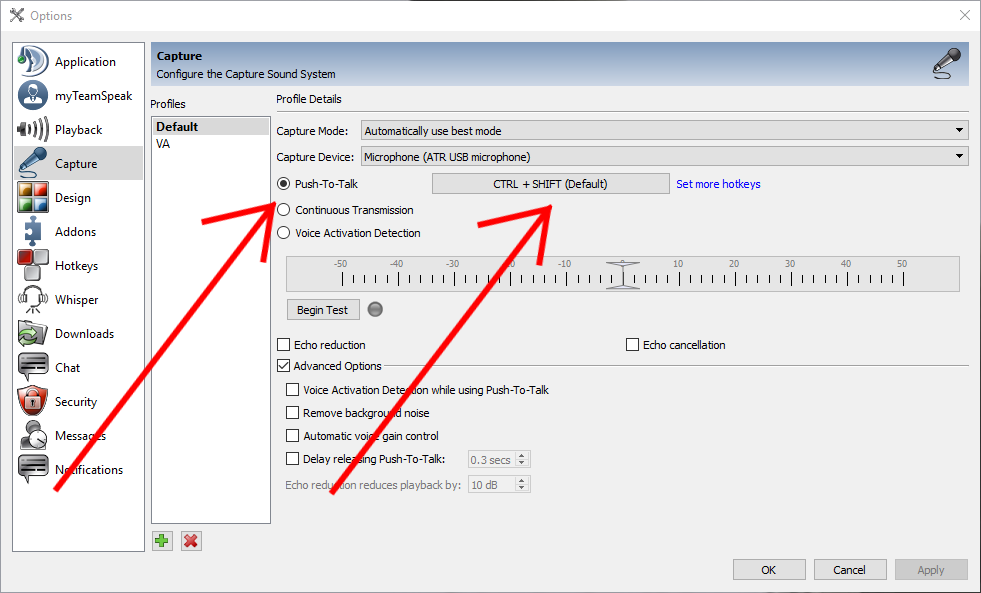Open the Notifications bubble icon
981x593 pixels.
(x=33, y=469)
